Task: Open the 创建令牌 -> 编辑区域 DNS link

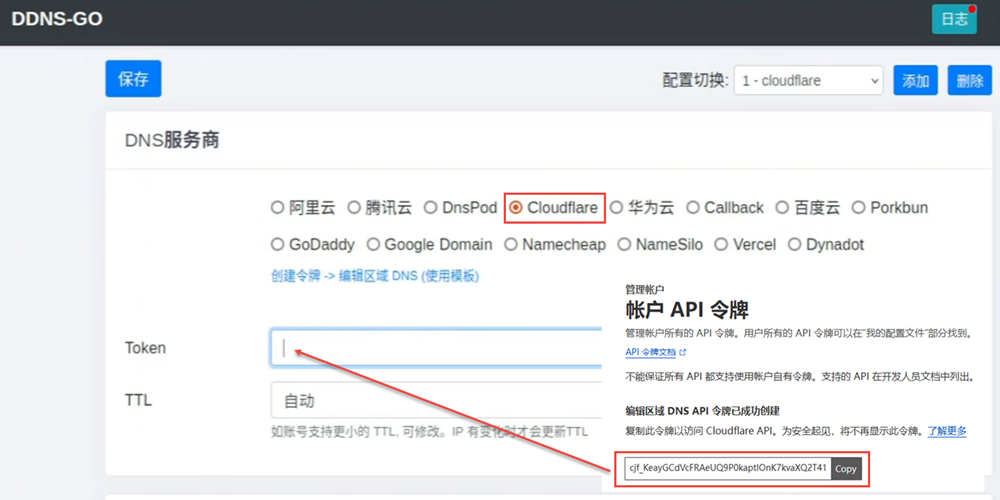Action: tap(375, 276)
